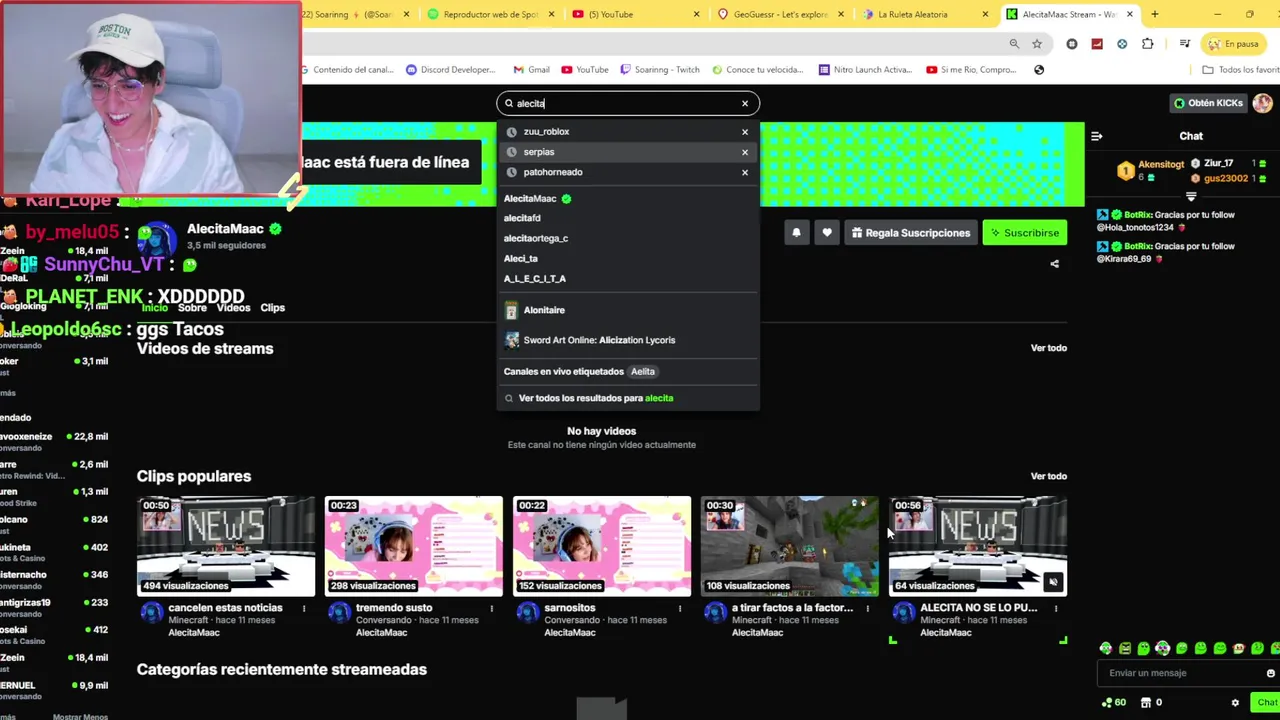
Task: Clear the Kick search field text
Action: [x=744, y=103]
